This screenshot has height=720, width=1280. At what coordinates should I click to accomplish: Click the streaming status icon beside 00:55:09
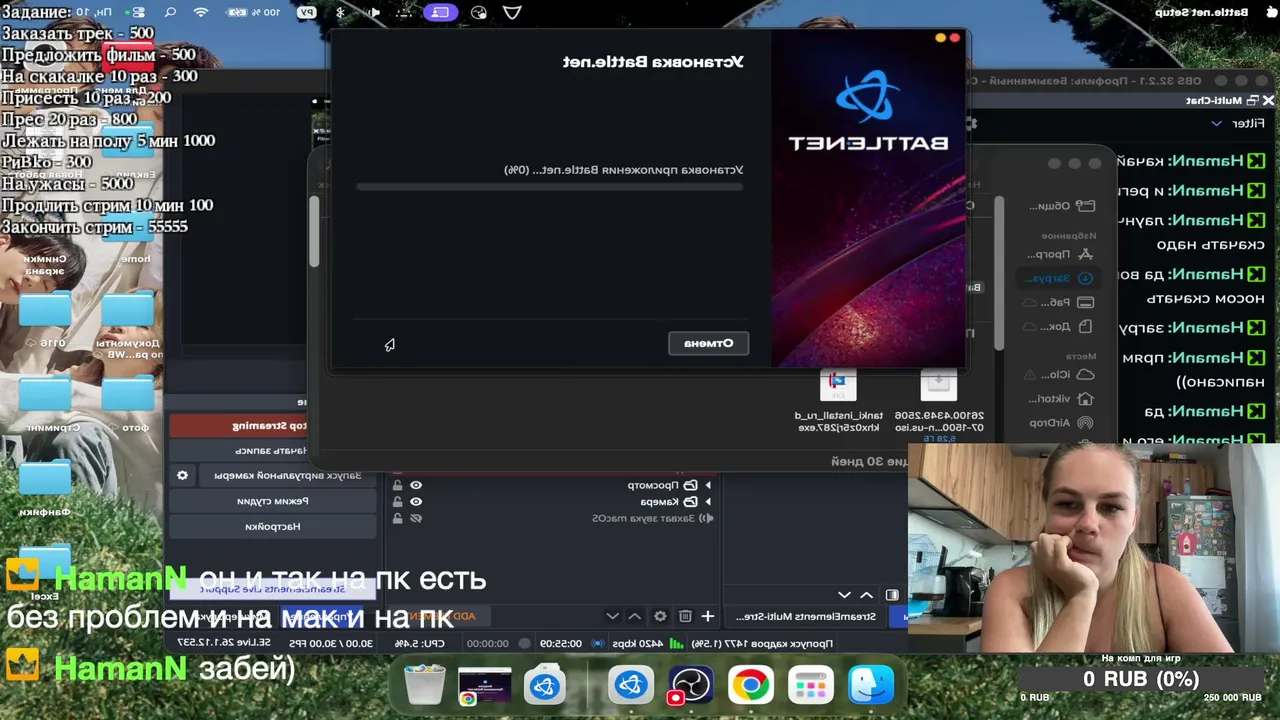598,644
